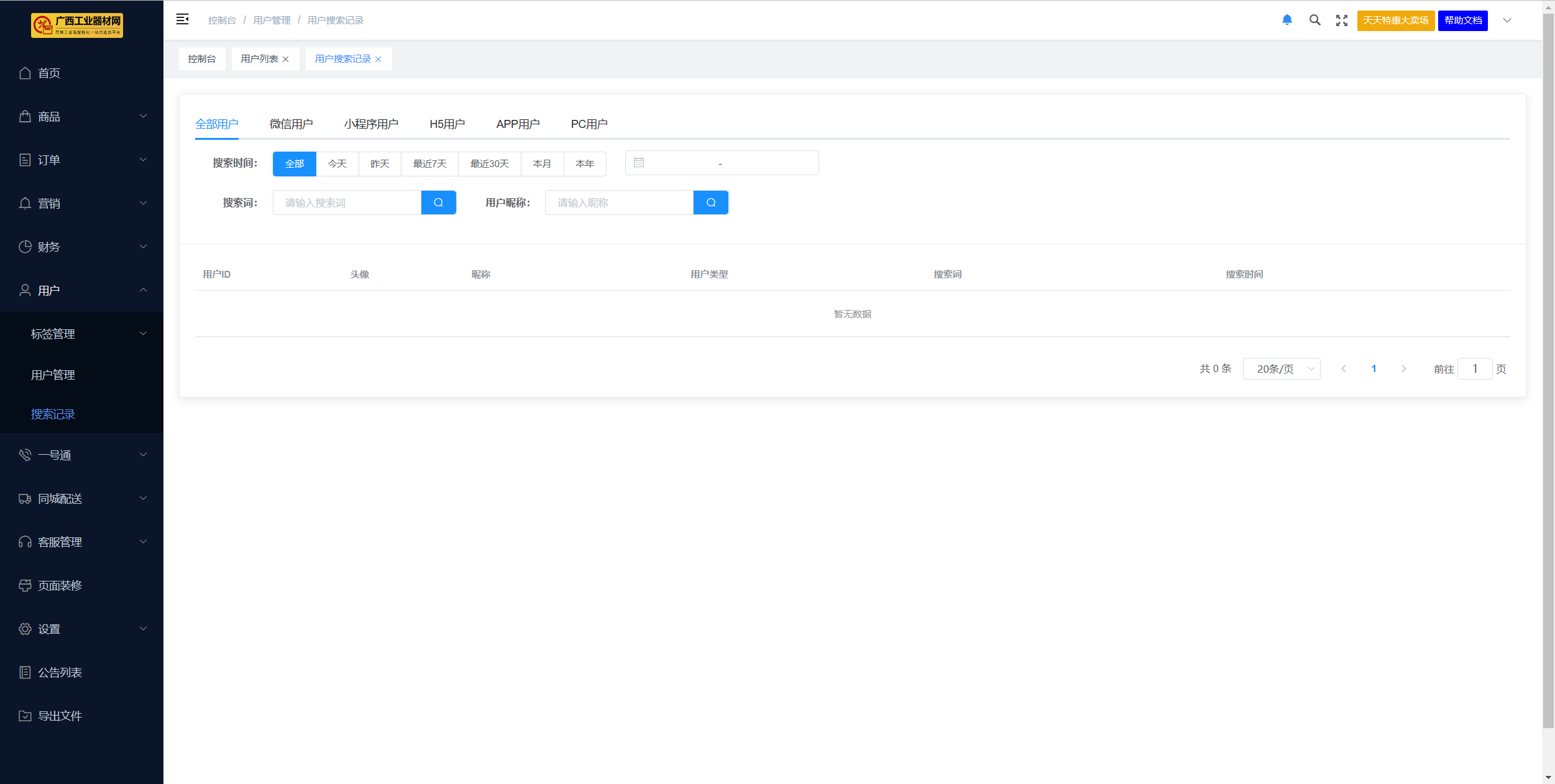Open the header search magnifier icon

(x=1314, y=20)
